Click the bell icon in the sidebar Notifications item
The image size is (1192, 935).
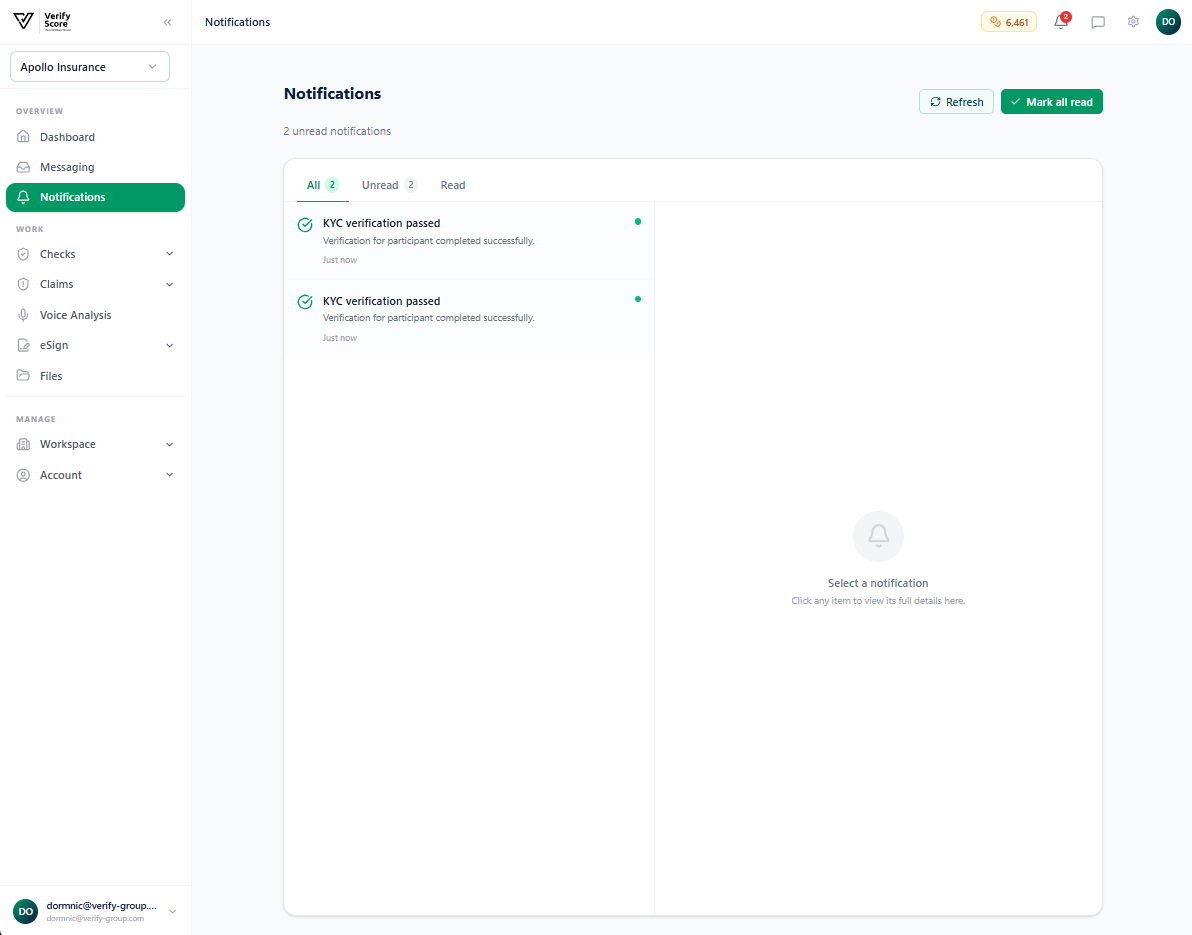click(x=24, y=197)
